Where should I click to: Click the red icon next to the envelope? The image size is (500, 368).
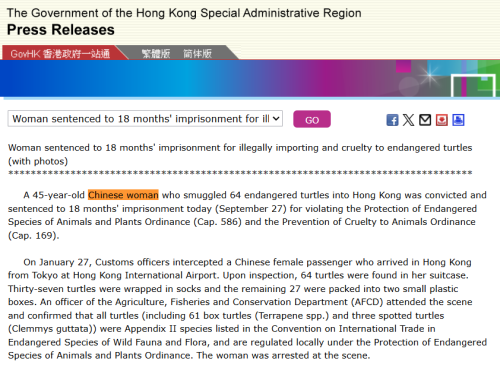click(x=442, y=120)
